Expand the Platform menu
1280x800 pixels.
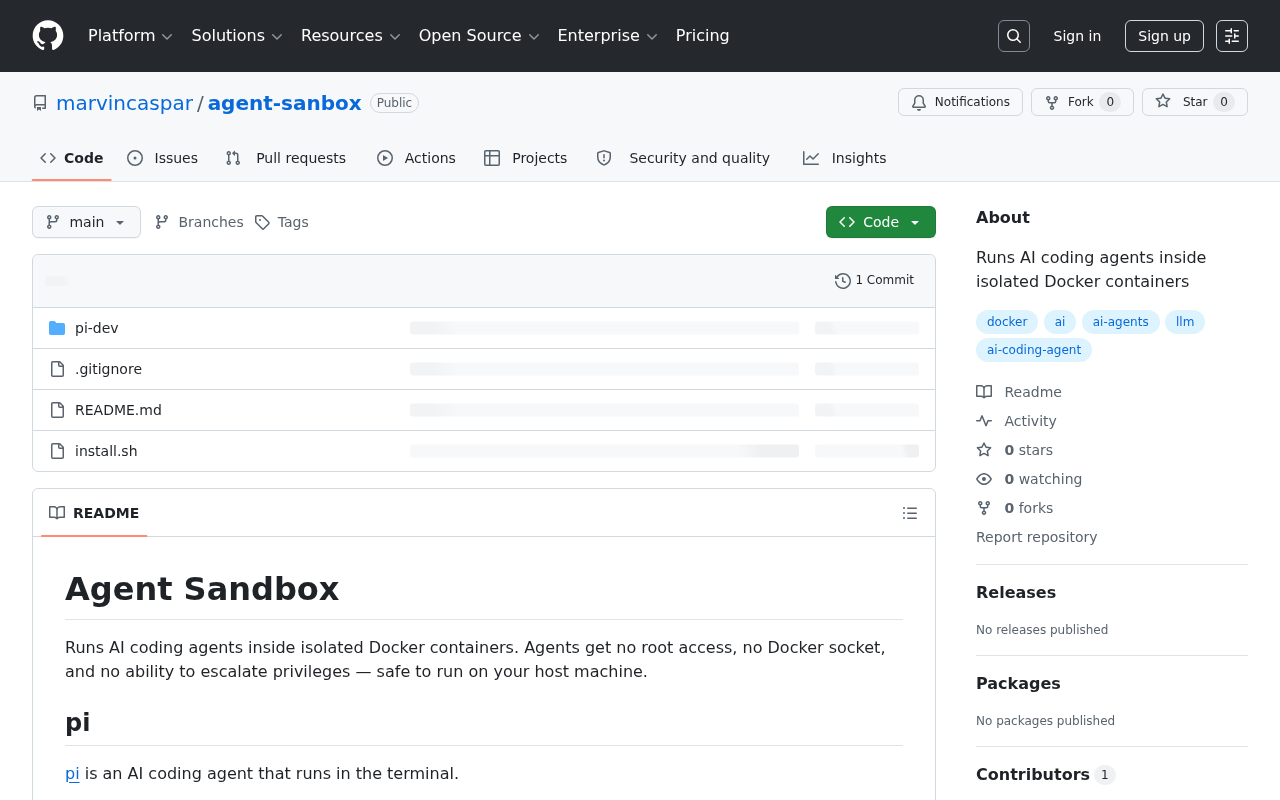pyautogui.click(x=130, y=36)
